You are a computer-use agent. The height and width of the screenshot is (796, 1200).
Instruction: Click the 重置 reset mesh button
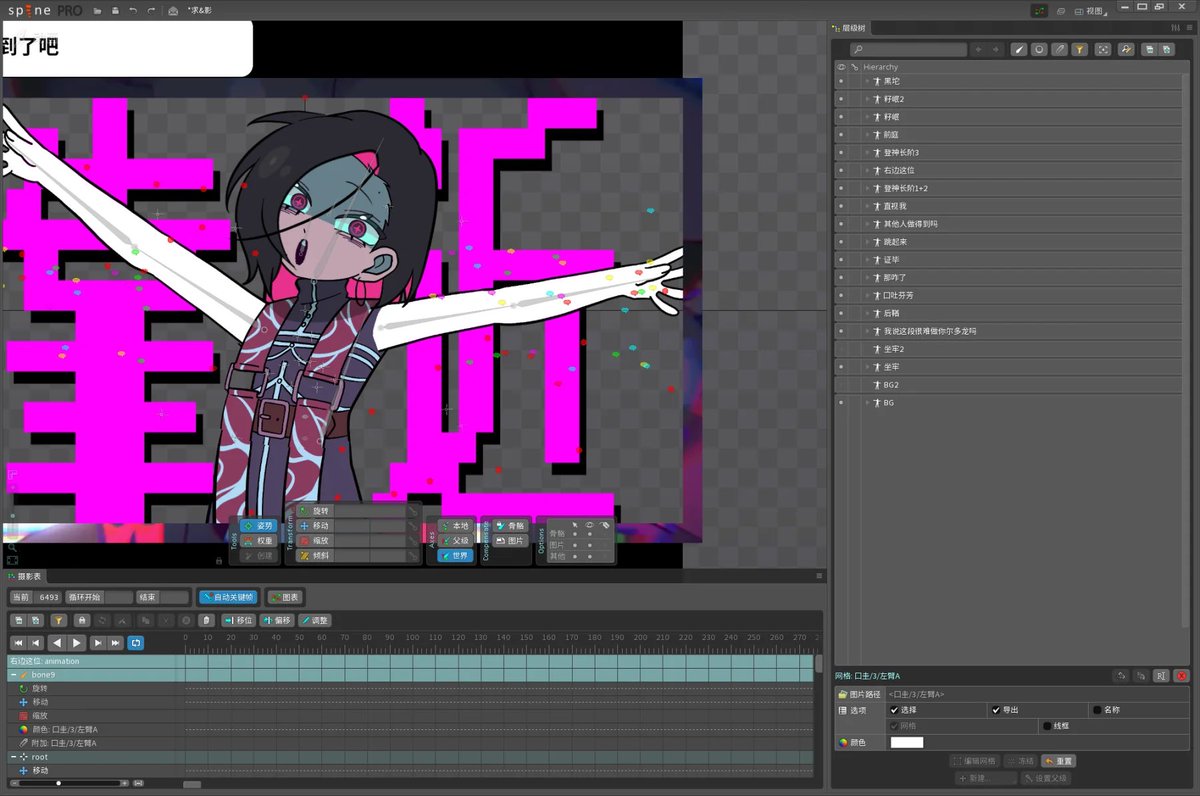coord(1059,761)
